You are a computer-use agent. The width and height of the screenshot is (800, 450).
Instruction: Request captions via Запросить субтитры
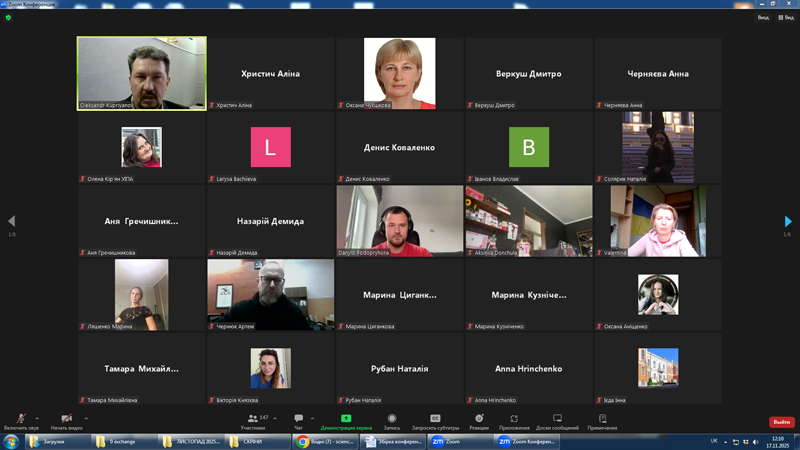[x=435, y=419]
